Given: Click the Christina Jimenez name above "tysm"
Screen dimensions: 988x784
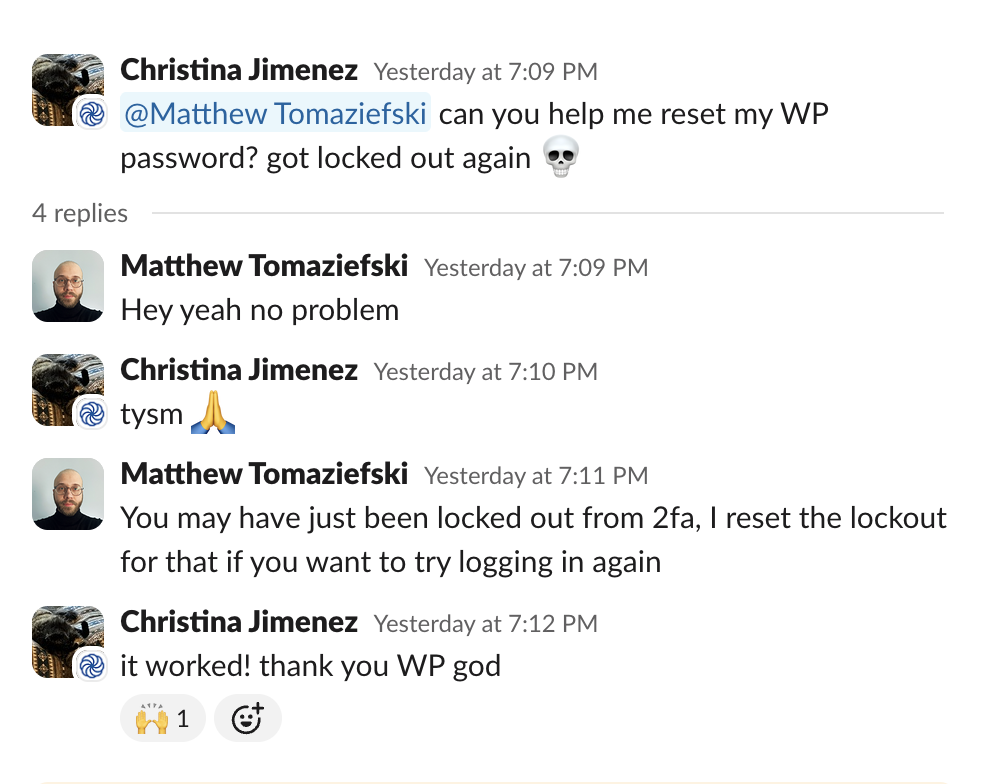Looking at the screenshot, I should coord(239,371).
